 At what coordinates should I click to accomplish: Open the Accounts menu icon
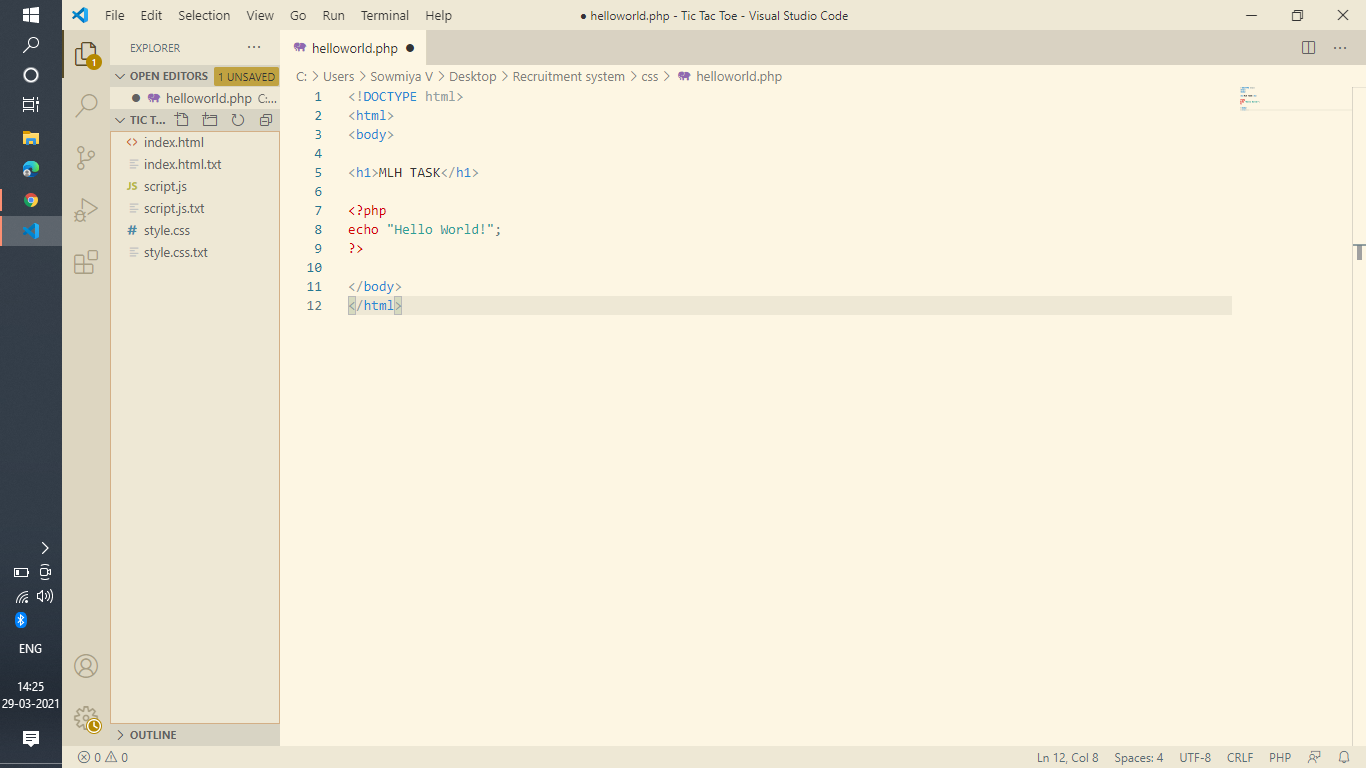(86, 666)
